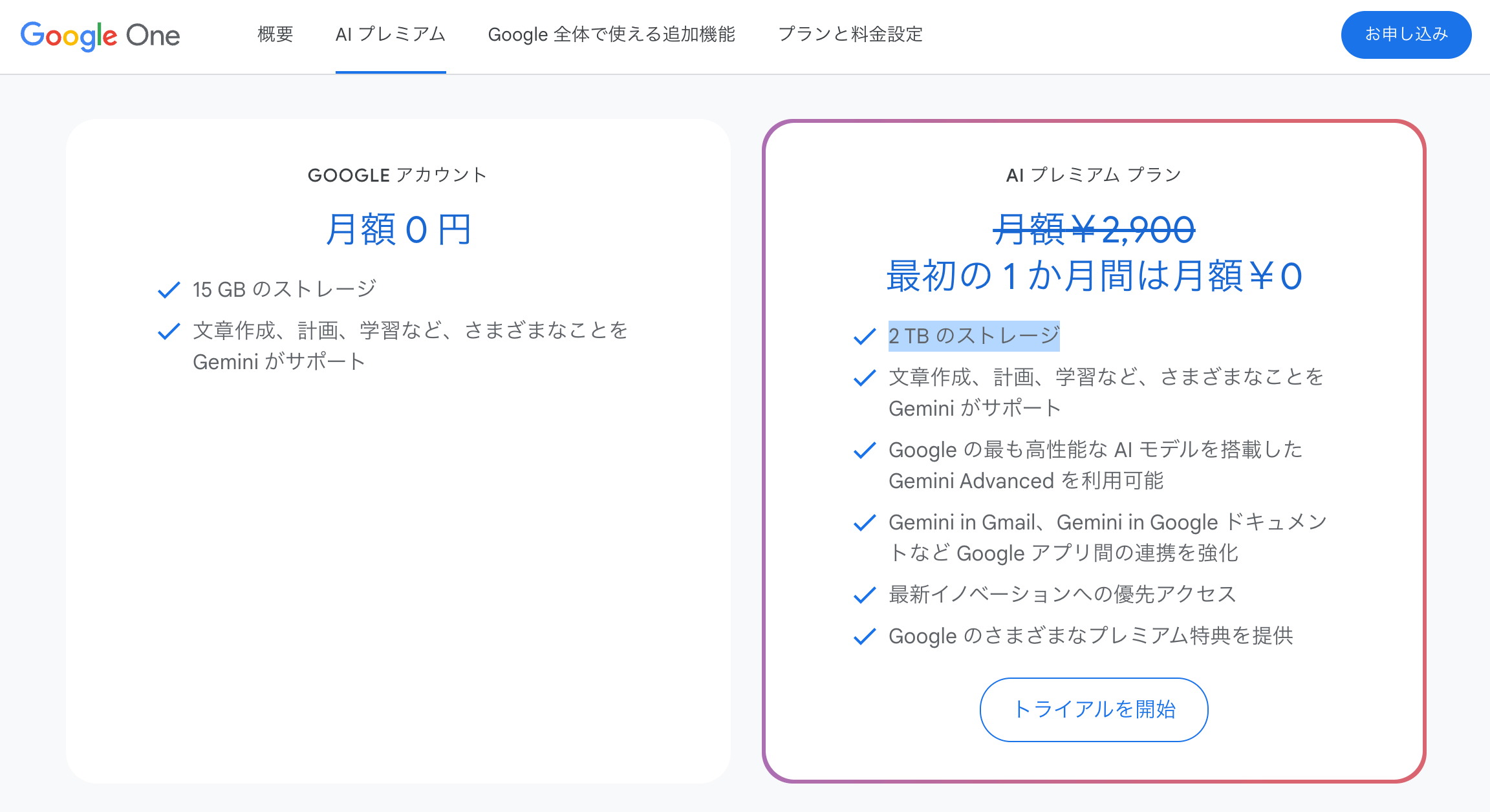Click checkmark beside 15 GB のストレージ

(169, 290)
